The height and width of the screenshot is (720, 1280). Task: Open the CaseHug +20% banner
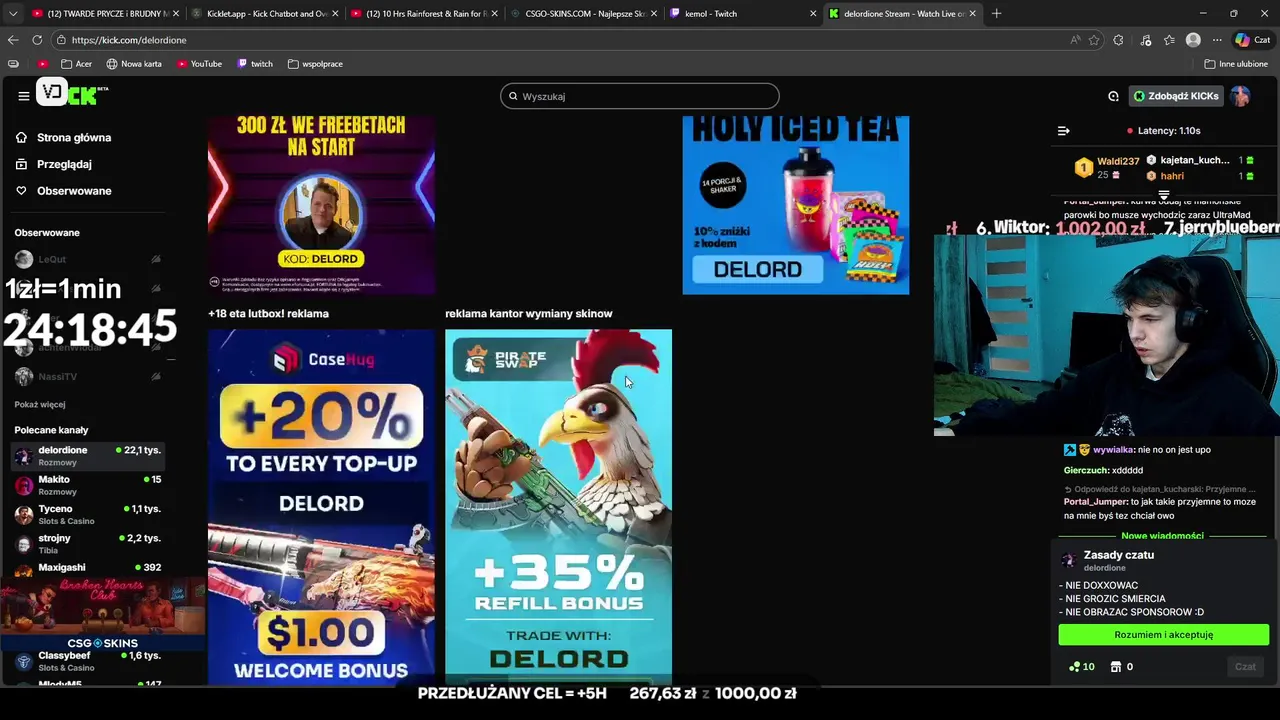(321, 507)
